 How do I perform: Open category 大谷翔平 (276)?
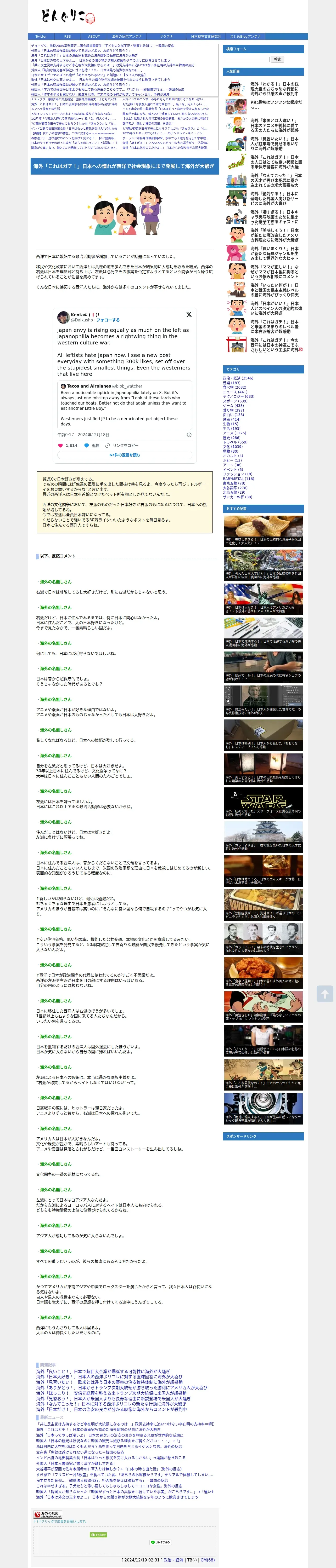(x=235, y=488)
